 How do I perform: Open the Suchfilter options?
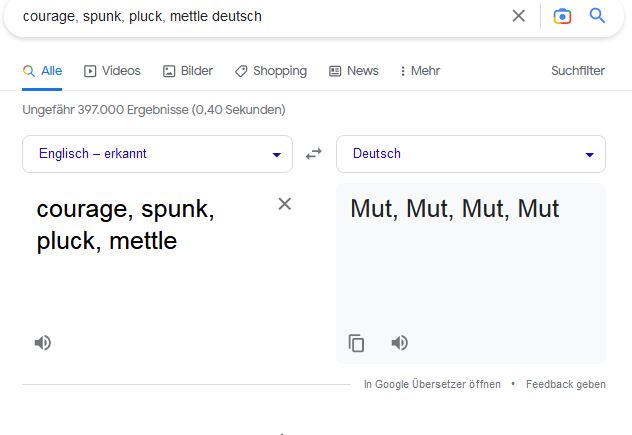pyautogui.click(x=577, y=71)
